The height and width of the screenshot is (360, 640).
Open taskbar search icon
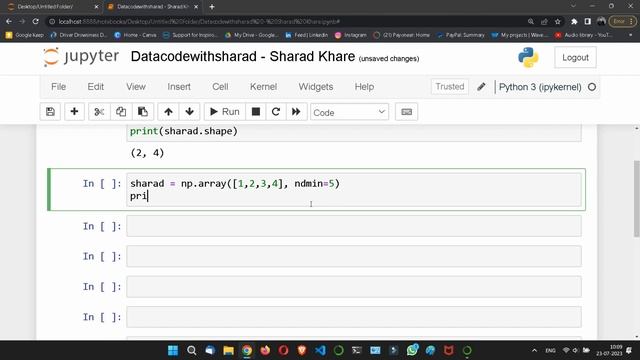pos(191,350)
